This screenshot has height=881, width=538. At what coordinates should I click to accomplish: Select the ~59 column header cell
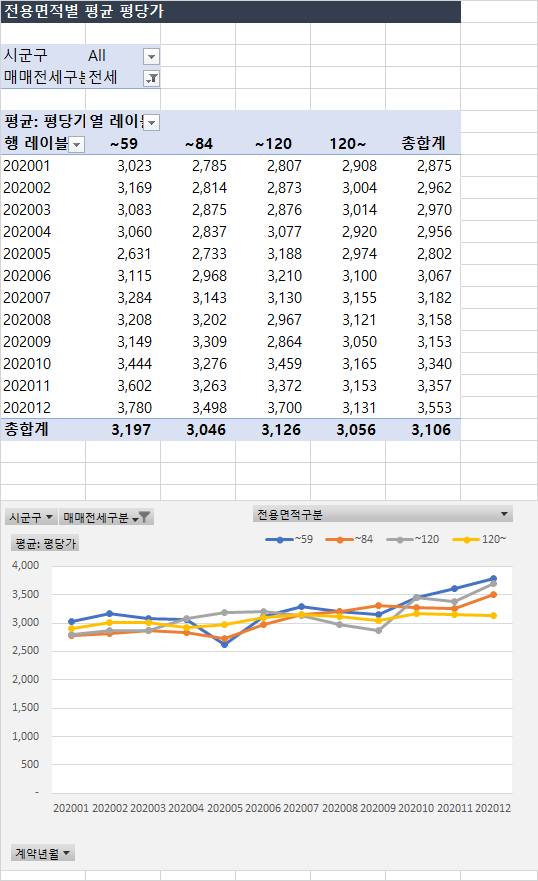123,144
